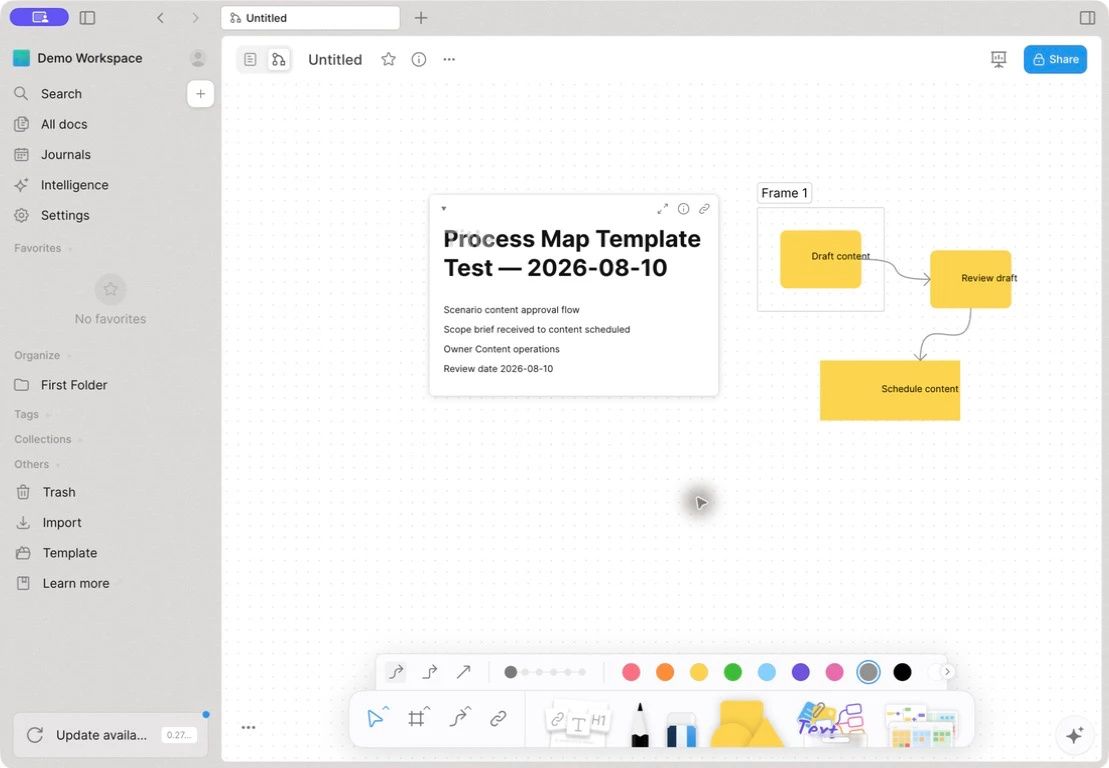Star the Untitled doc as favorite
Image resolution: width=1109 pixels, height=768 pixels.
pyautogui.click(x=388, y=59)
